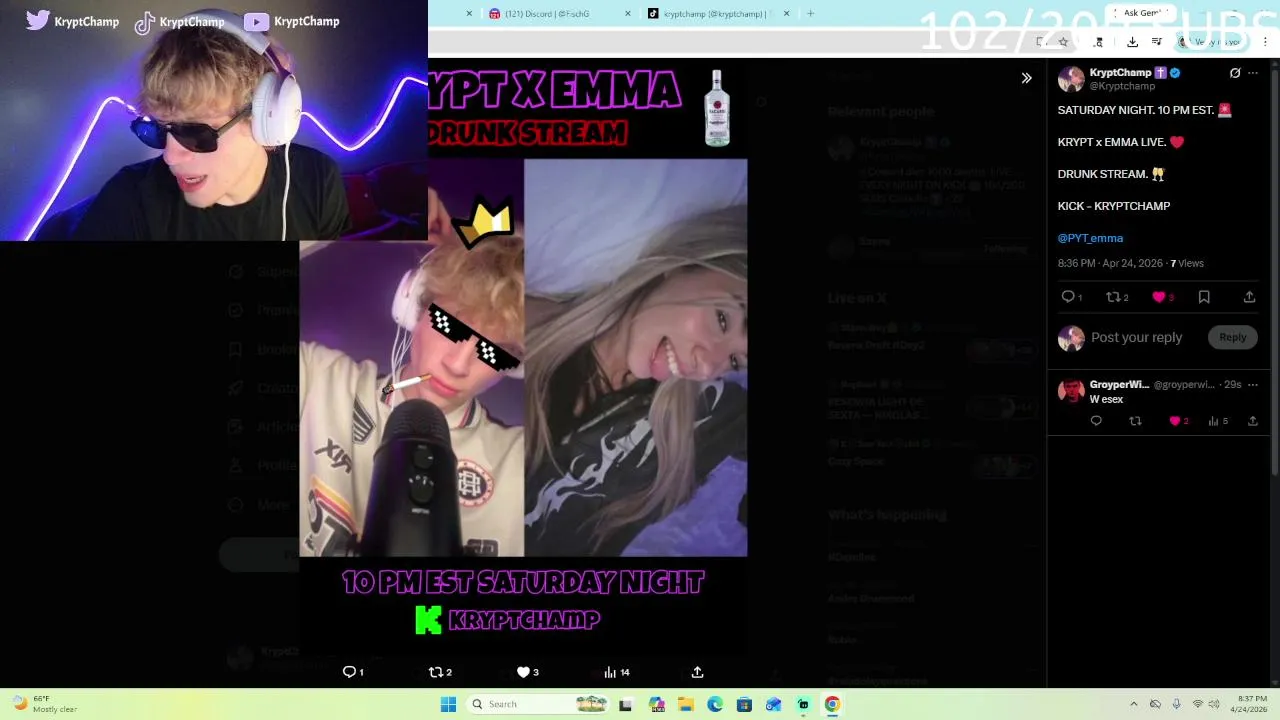Click the Post your reply field
This screenshot has width=1280, height=720.
pos(1136,337)
